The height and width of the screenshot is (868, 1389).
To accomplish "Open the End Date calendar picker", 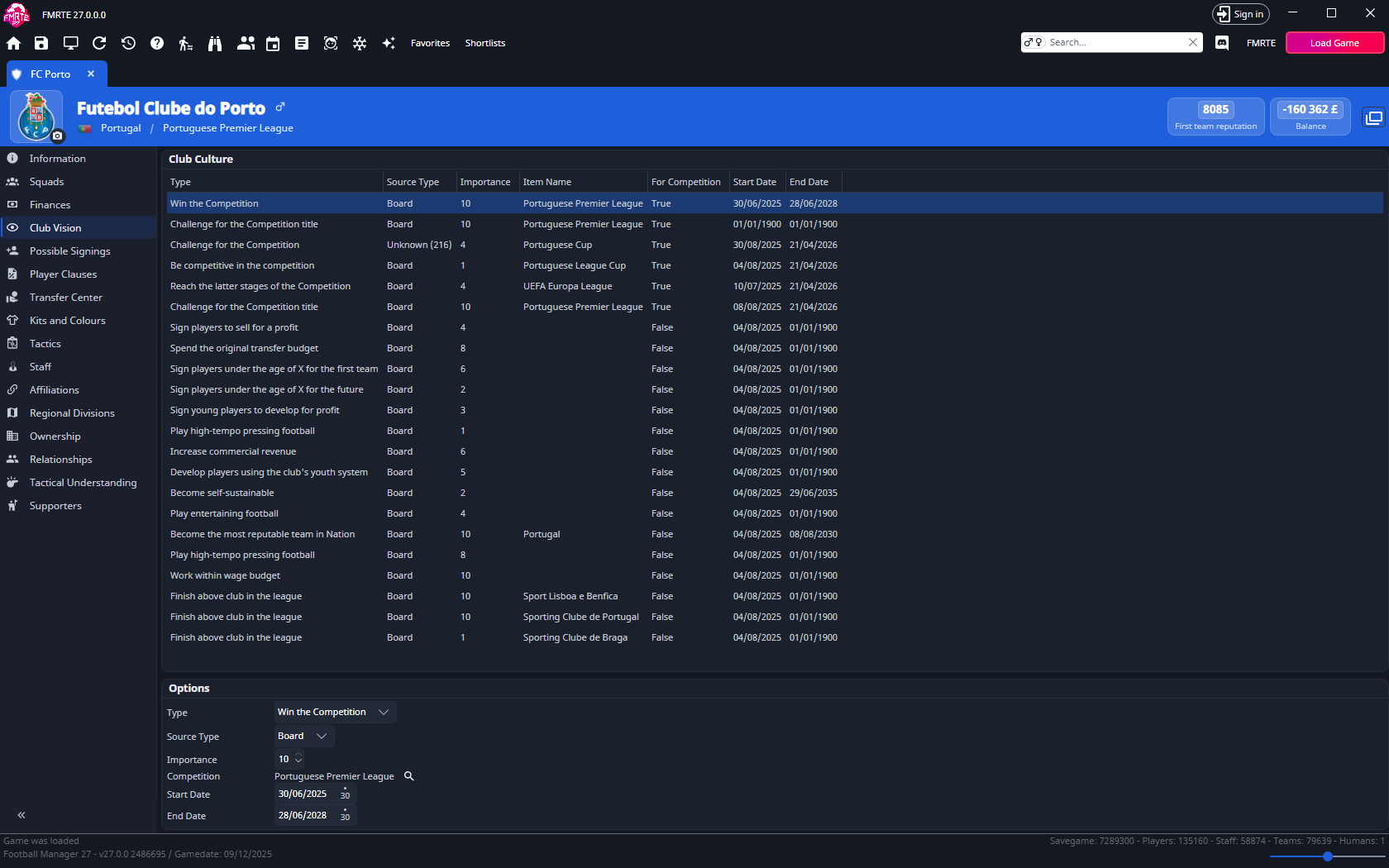I will [x=345, y=815].
